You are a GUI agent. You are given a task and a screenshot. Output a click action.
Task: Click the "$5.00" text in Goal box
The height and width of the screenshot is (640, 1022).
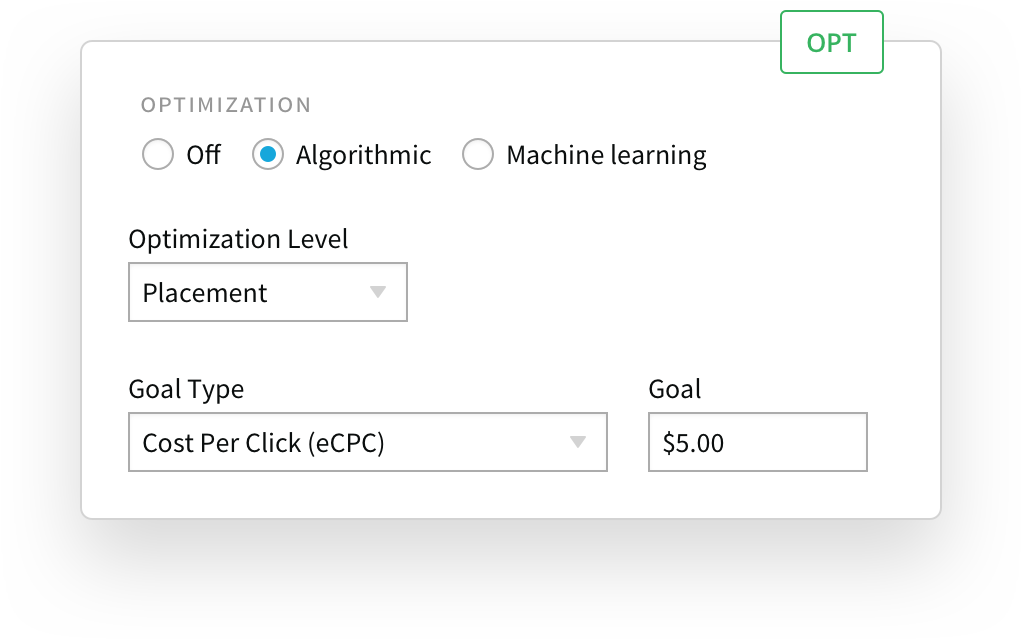point(693,443)
